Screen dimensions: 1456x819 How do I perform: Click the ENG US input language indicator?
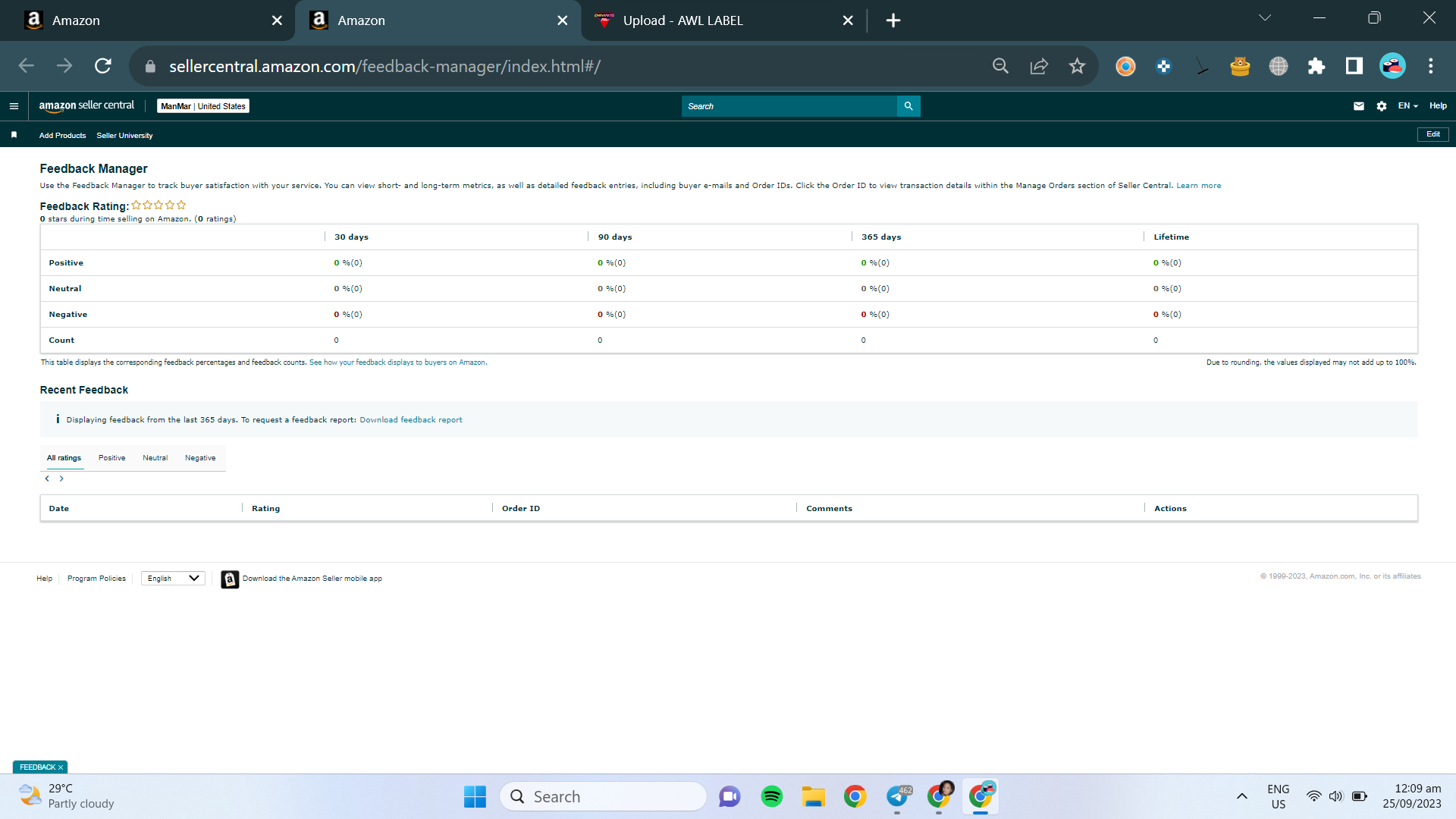(1279, 796)
